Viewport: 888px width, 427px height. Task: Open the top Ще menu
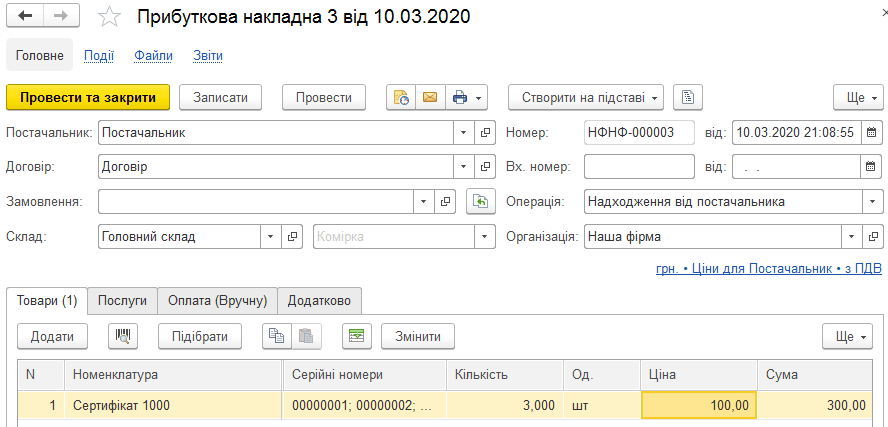pos(858,97)
